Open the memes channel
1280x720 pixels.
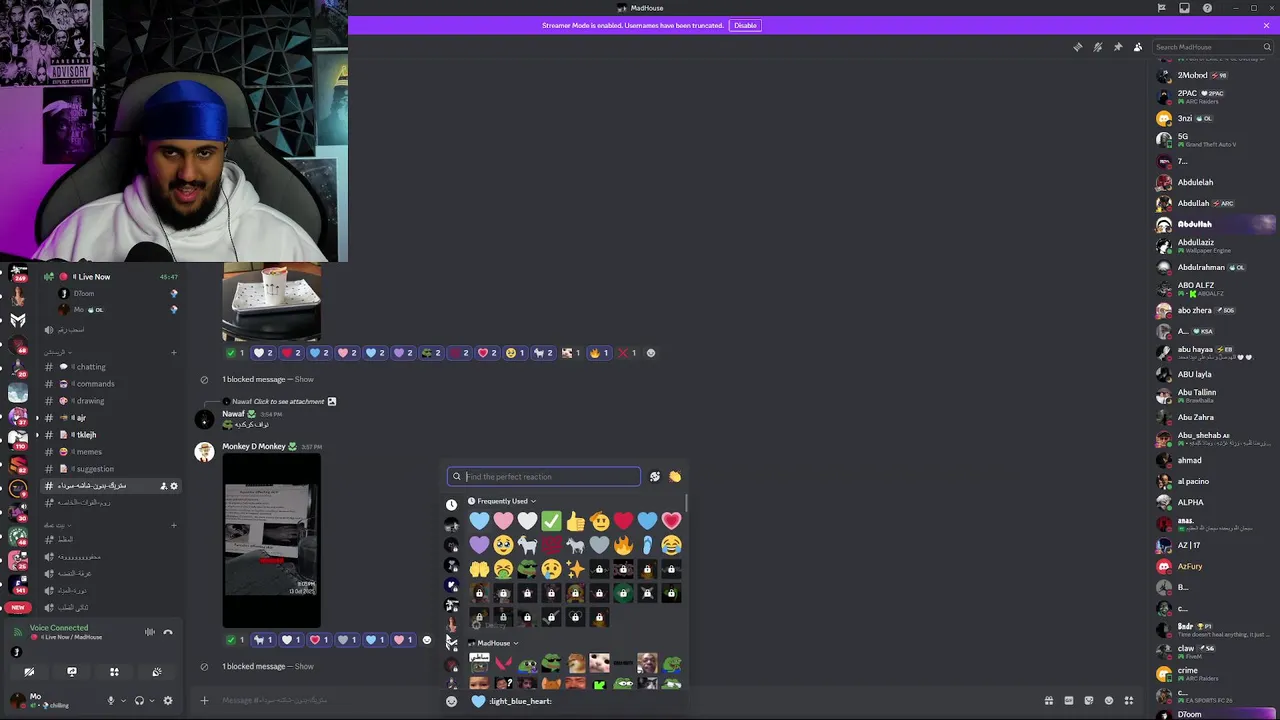click(109, 452)
